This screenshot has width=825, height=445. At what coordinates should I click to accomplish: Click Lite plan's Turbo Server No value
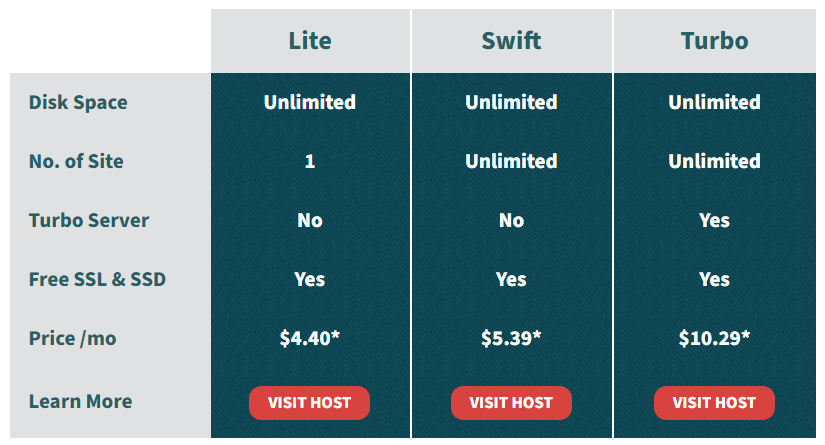click(x=310, y=220)
